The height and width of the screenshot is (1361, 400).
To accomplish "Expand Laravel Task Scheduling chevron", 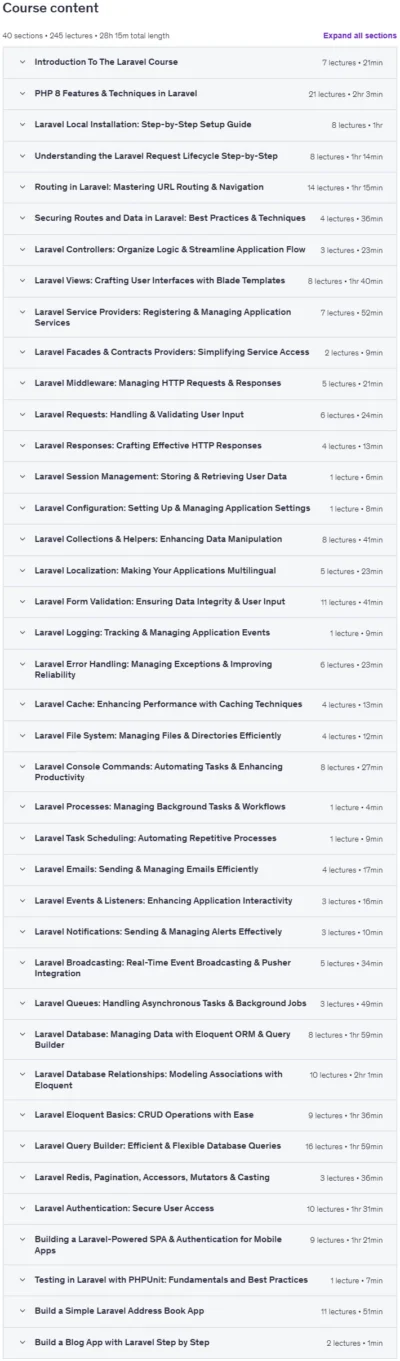I will pyautogui.click(x=22, y=838).
